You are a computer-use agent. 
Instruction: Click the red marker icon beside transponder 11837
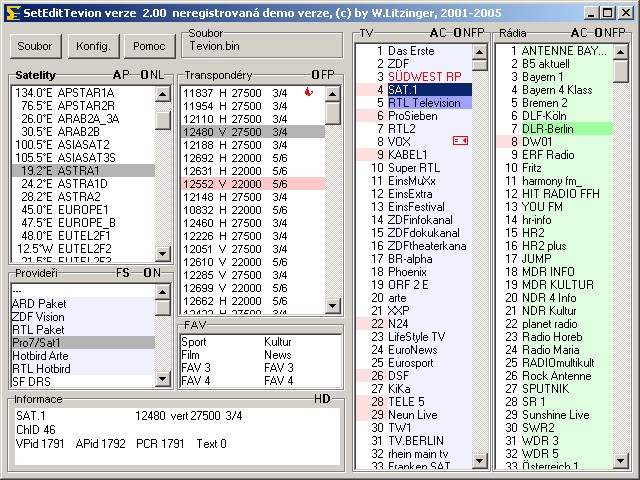[308, 92]
